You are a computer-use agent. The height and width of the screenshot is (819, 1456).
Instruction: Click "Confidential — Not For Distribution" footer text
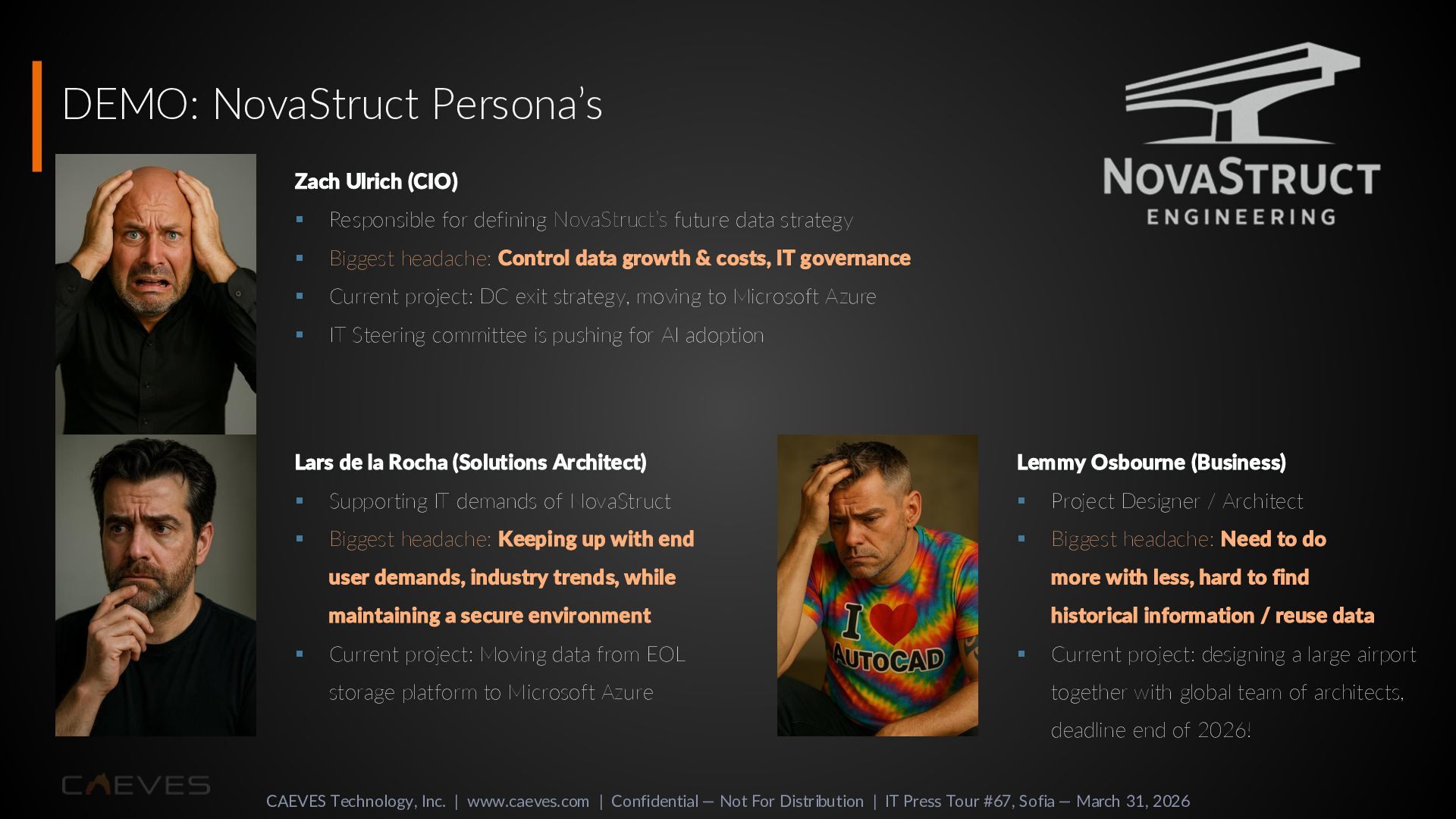[737, 802]
